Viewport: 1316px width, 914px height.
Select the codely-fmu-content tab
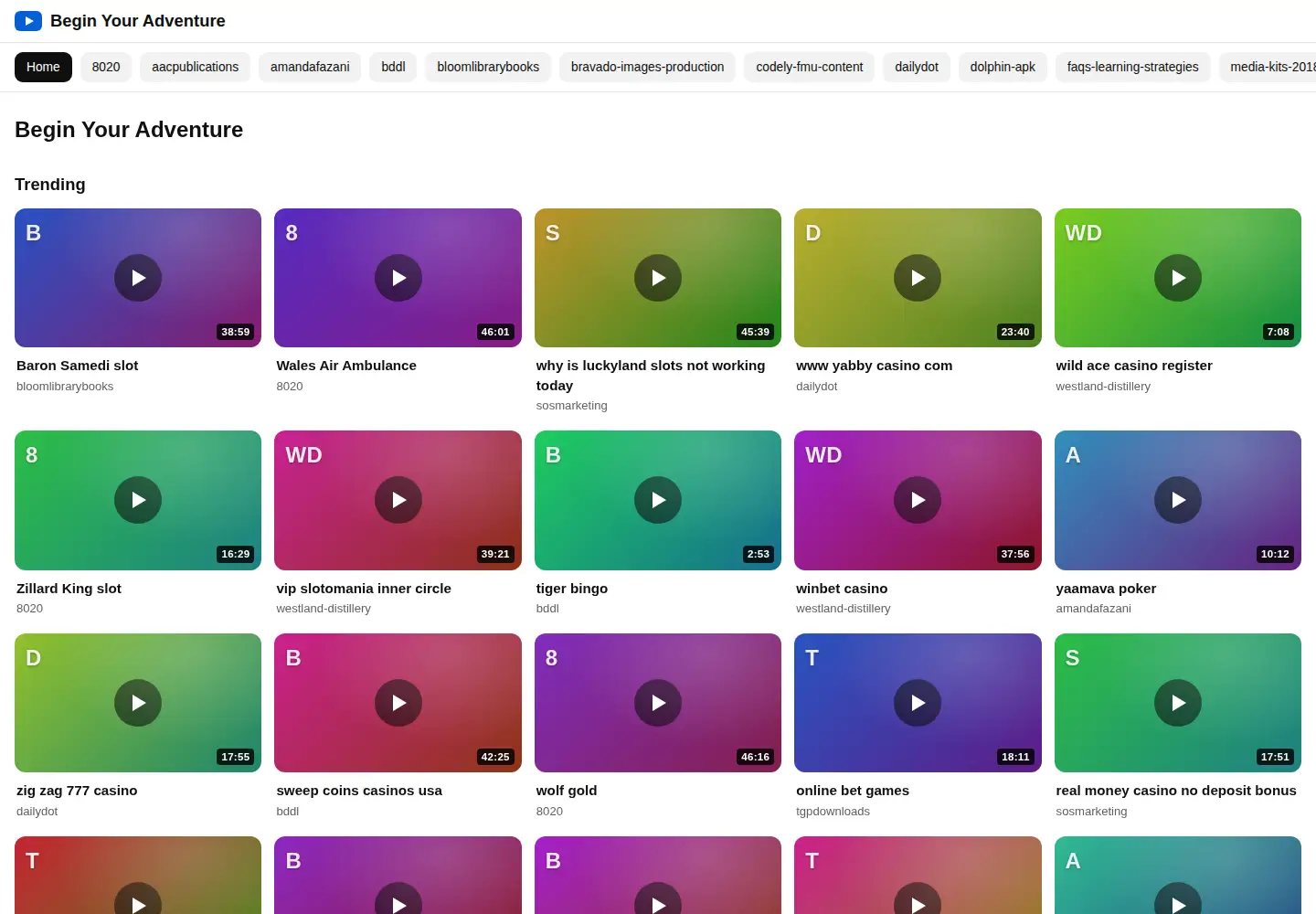(x=810, y=67)
